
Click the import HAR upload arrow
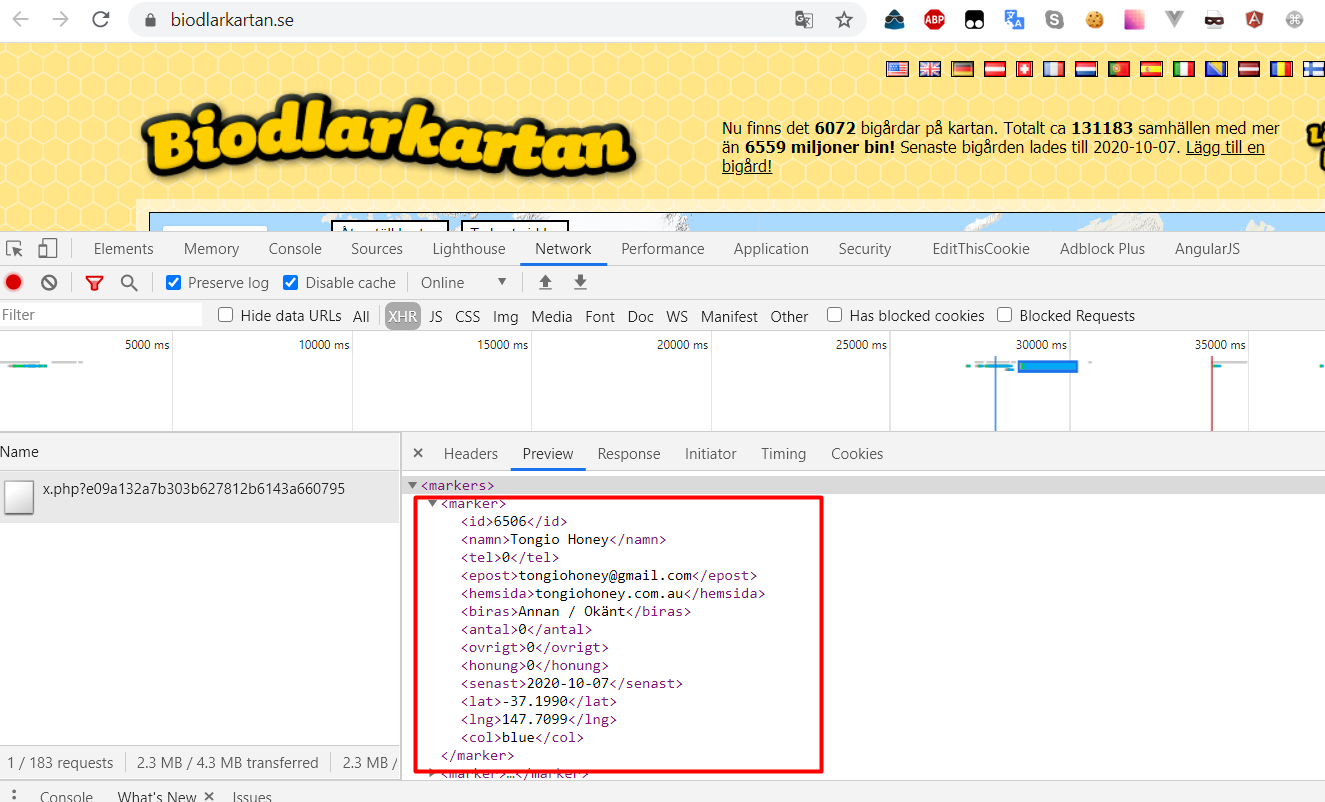pos(545,283)
